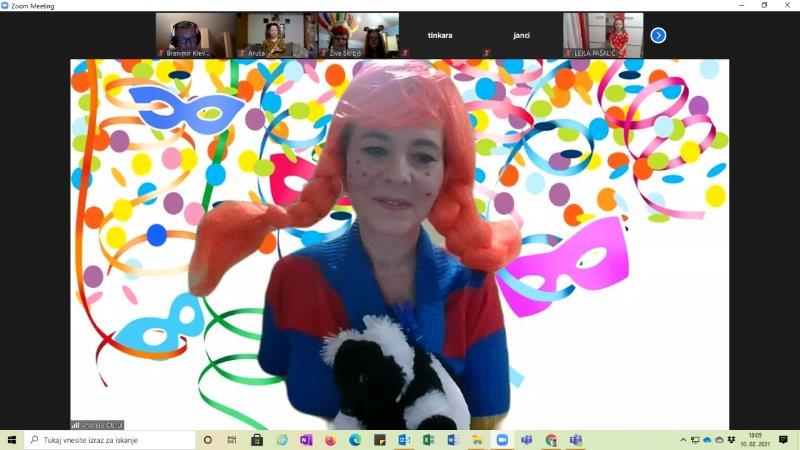Click the muted mic icon on janci's tile

coord(486,53)
